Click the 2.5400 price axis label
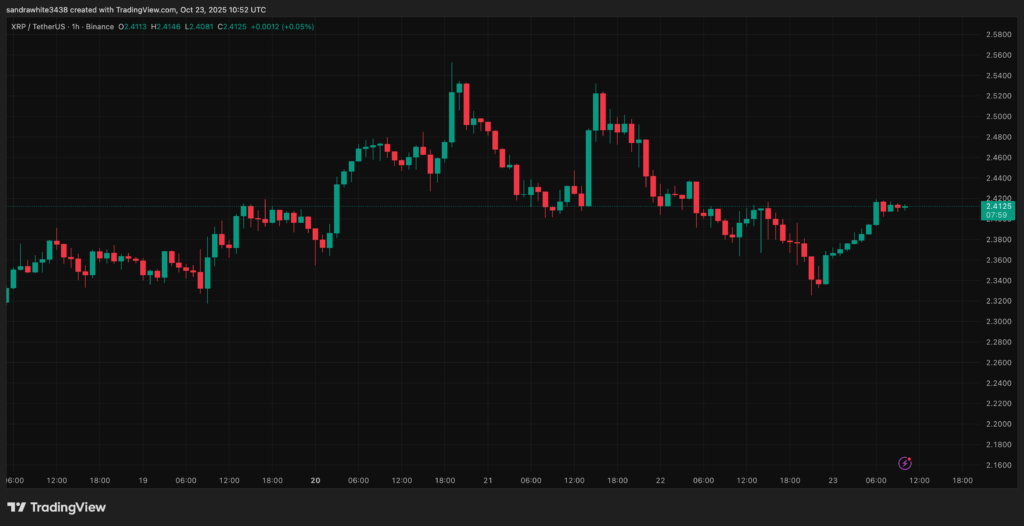This screenshot has height=526, width=1024. 999,76
